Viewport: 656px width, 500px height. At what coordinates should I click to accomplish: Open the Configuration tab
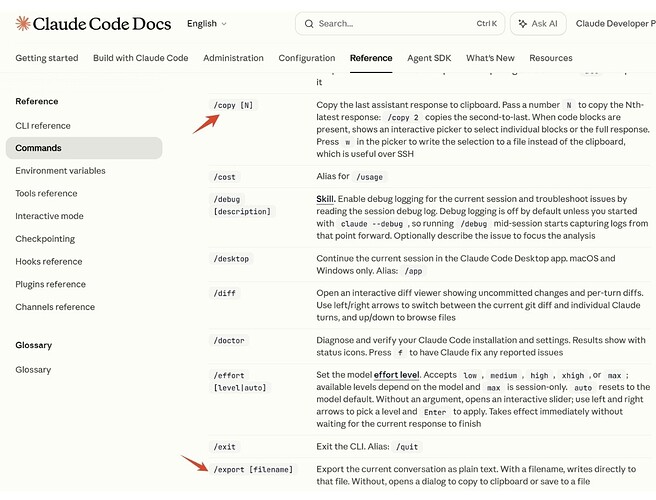(307, 58)
